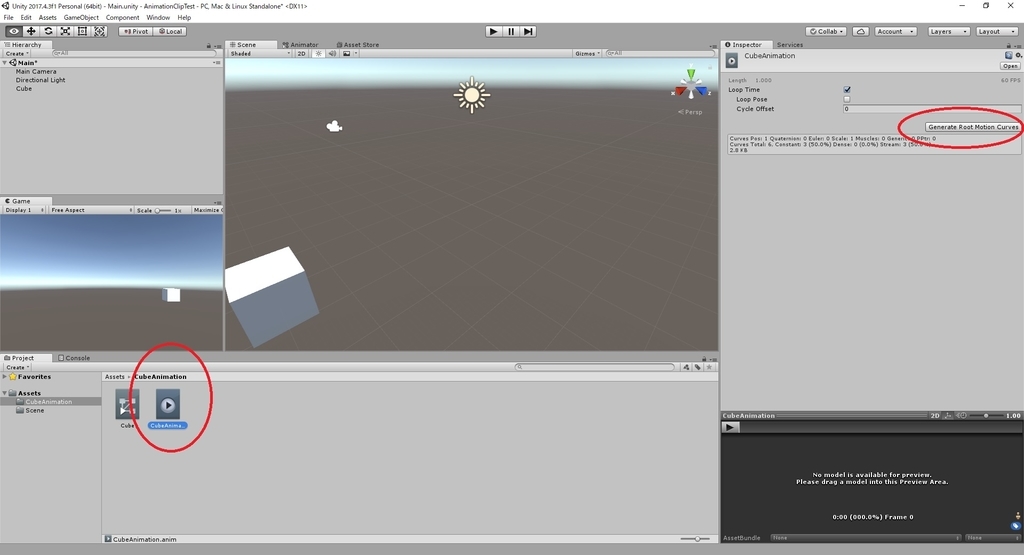
Task: Click the preview play button in Inspector
Action: (x=730, y=427)
